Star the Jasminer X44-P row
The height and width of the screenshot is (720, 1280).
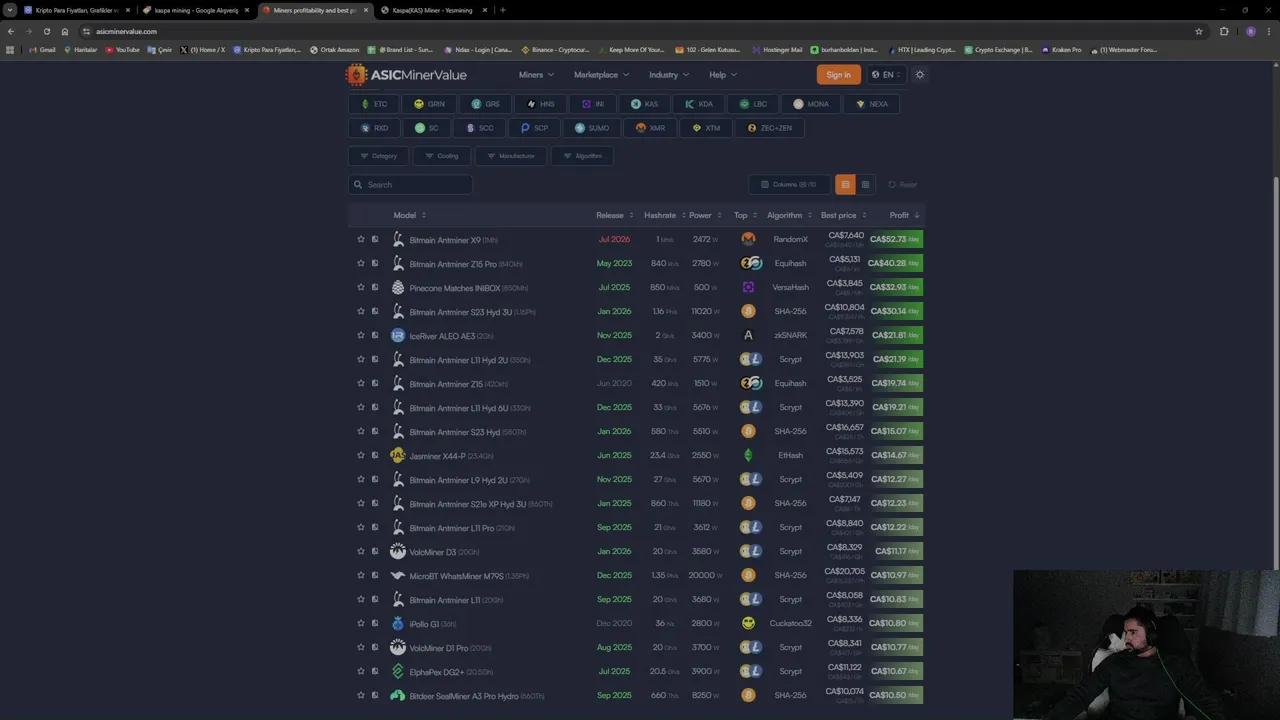(361, 455)
